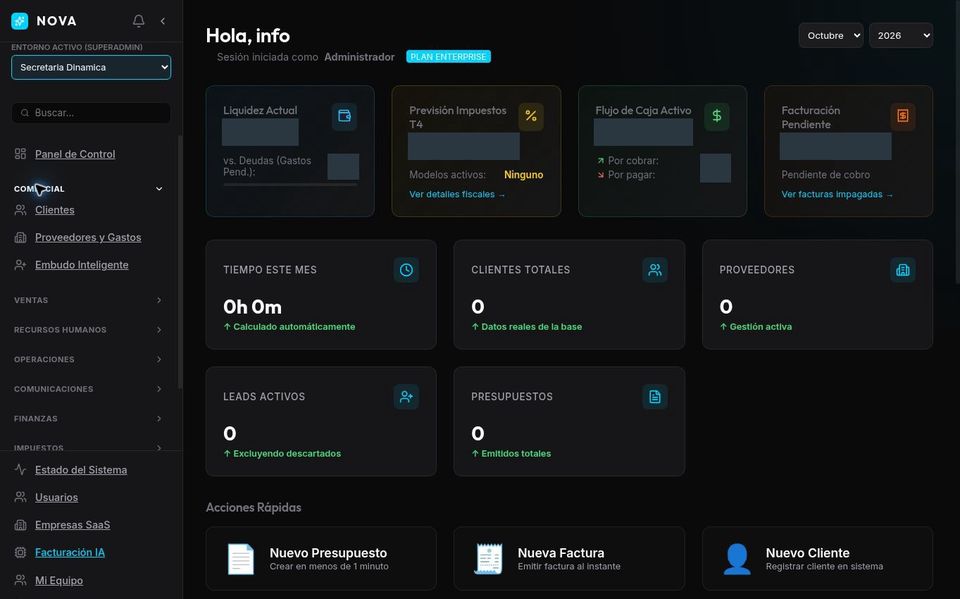Click 'Gestión activa' text in Proveedores
The image size is (960, 599).
[760, 326]
